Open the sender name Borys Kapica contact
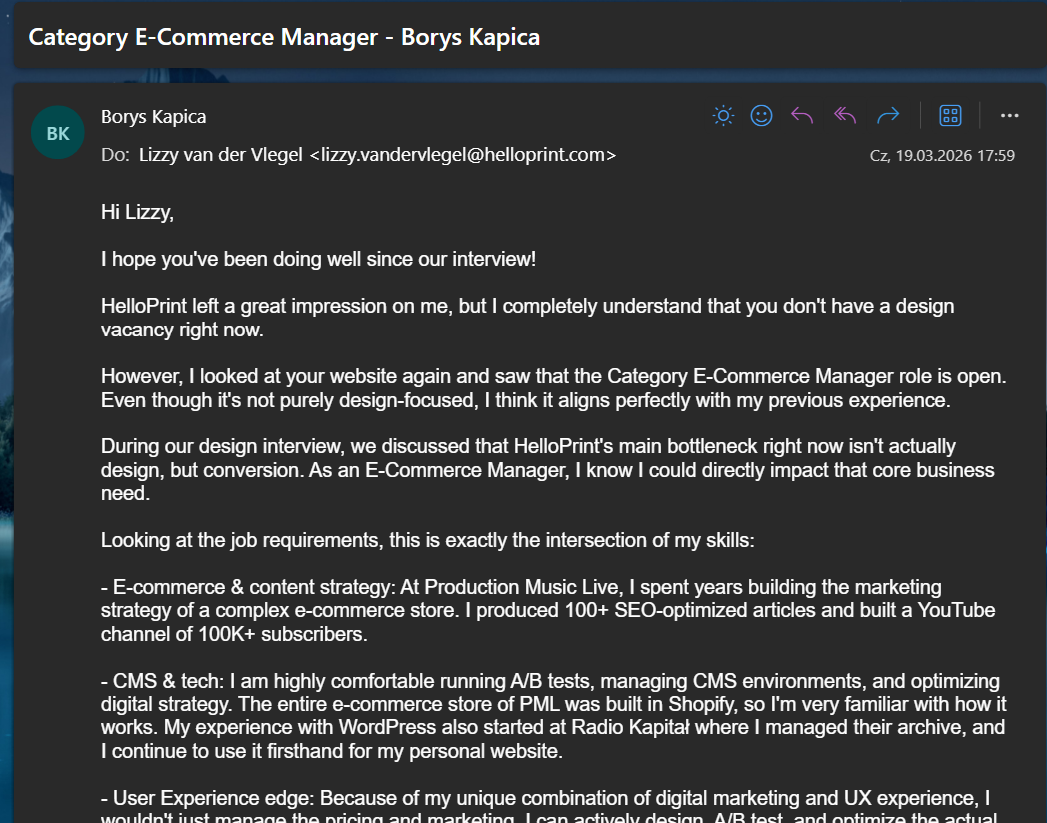The height and width of the screenshot is (823, 1047). coord(154,117)
